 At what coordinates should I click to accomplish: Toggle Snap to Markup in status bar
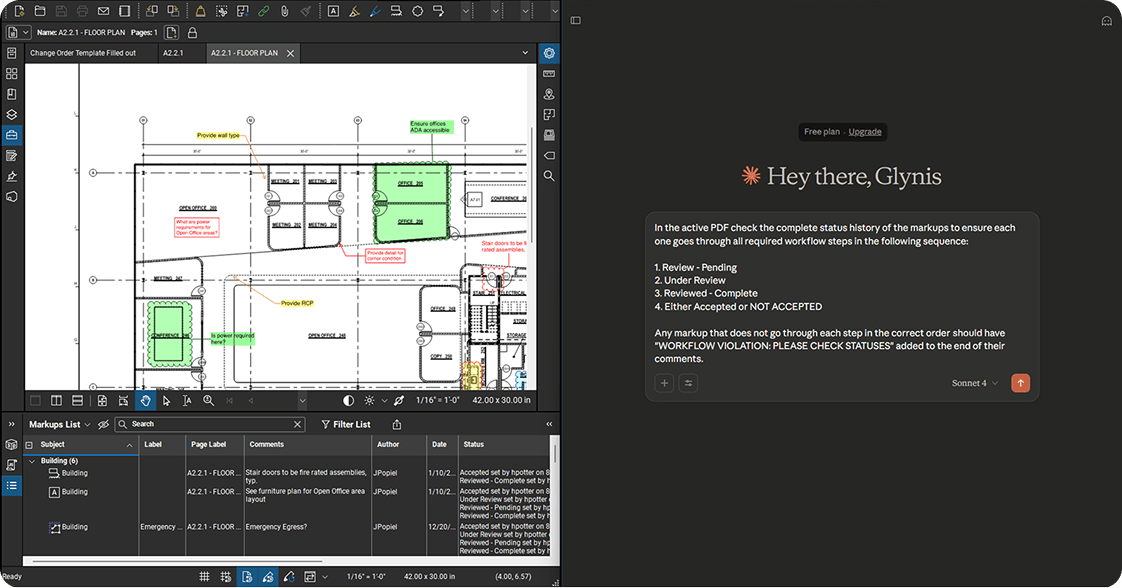268,577
